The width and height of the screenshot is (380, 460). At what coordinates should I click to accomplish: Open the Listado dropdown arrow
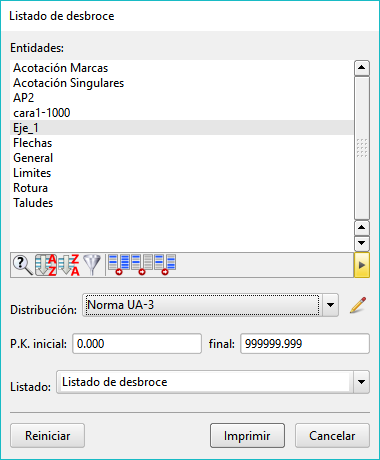(x=361, y=382)
